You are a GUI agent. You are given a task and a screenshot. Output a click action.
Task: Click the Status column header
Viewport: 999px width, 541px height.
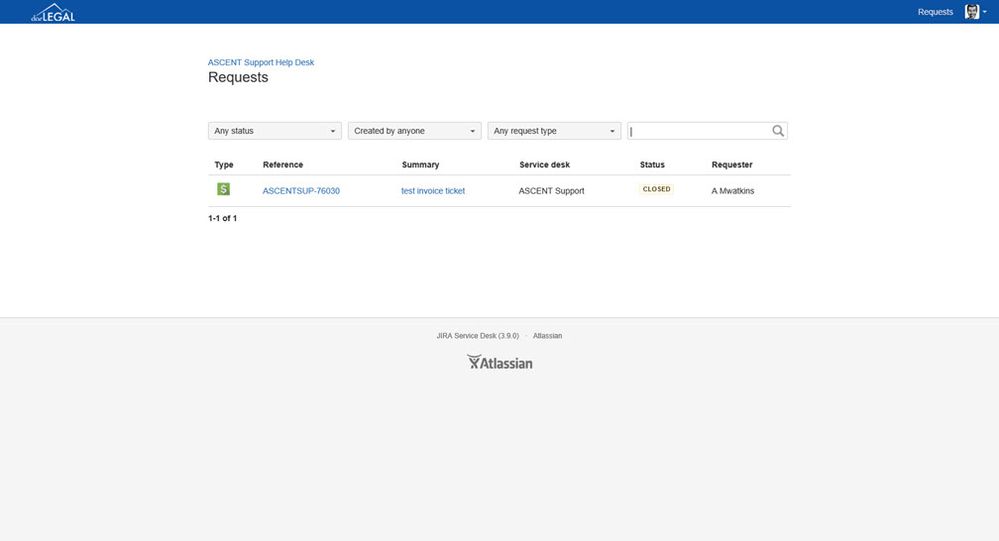652,164
